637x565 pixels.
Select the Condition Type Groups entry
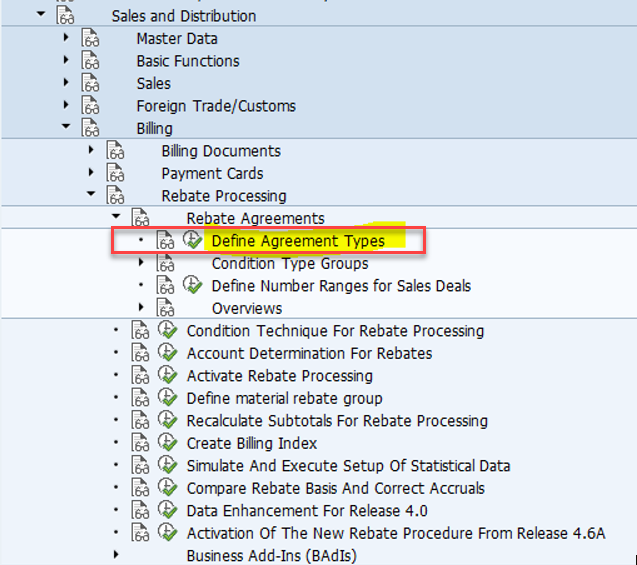[290, 263]
